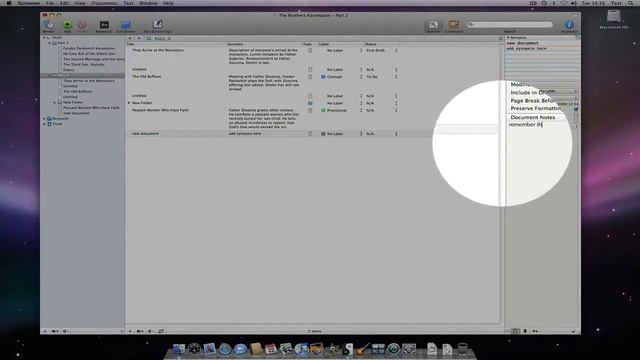Open the Trash in the Dock
This screenshot has width=640, height=360.
point(462,349)
